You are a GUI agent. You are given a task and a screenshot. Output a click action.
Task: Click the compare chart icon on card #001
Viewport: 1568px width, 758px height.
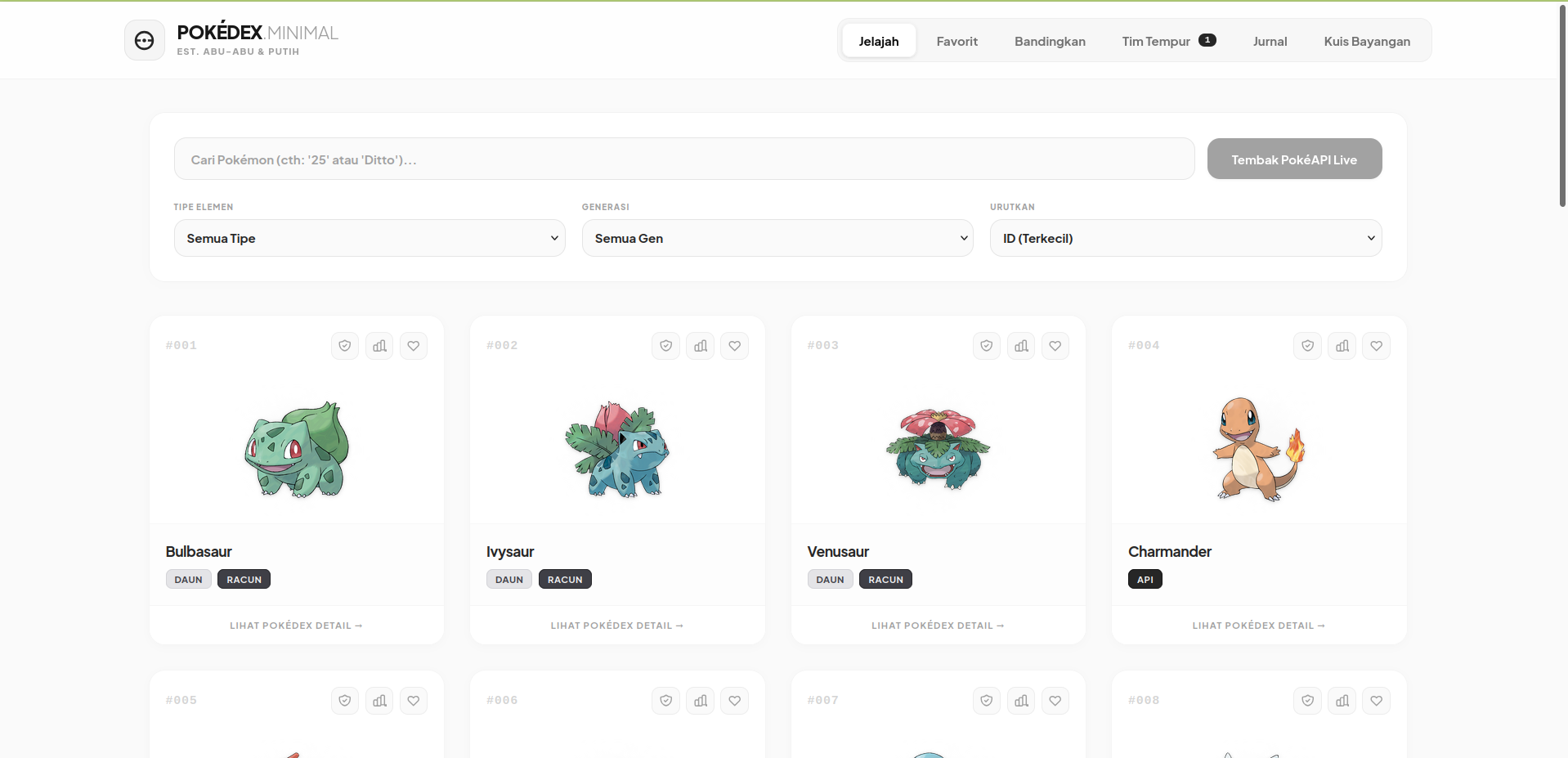[379, 346]
